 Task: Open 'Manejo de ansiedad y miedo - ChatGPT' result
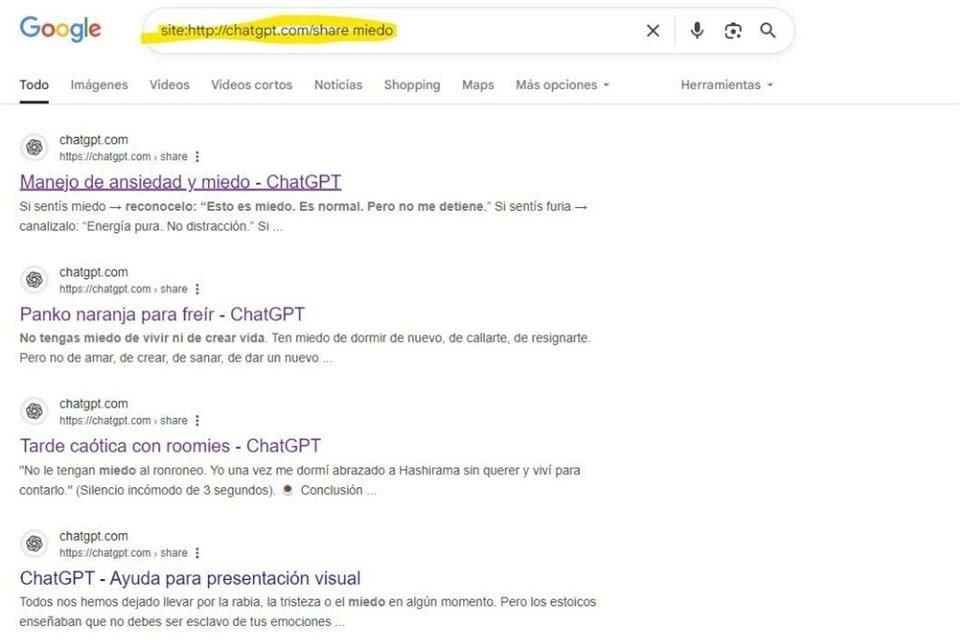[181, 182]
